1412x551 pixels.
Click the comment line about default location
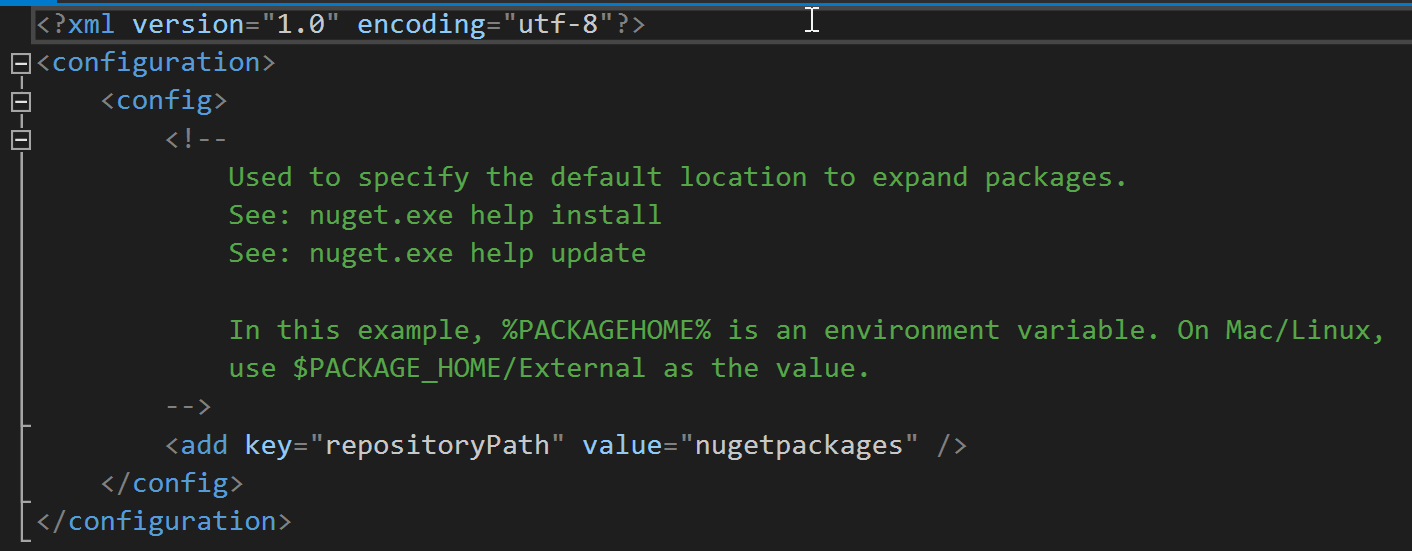click(x=678, y=177)
